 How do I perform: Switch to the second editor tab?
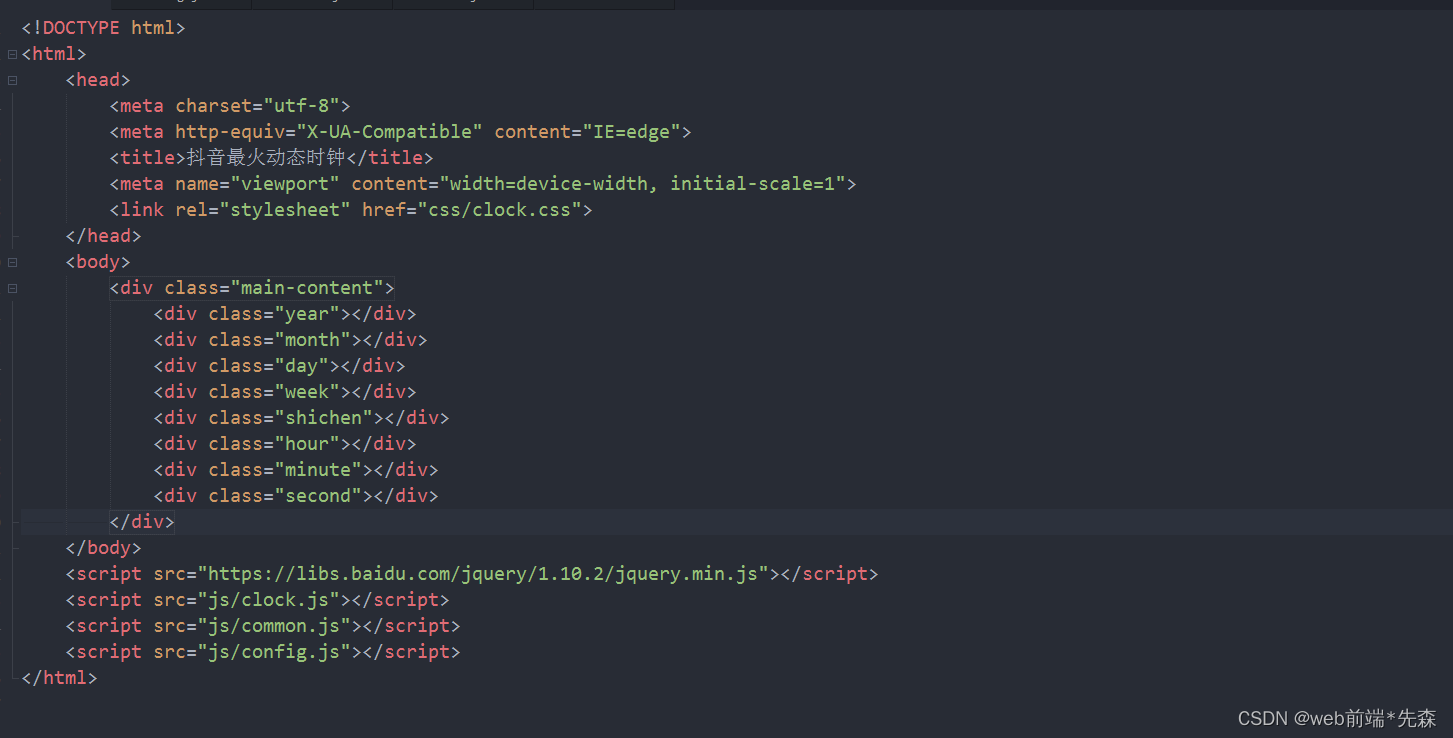click(320, 4)
